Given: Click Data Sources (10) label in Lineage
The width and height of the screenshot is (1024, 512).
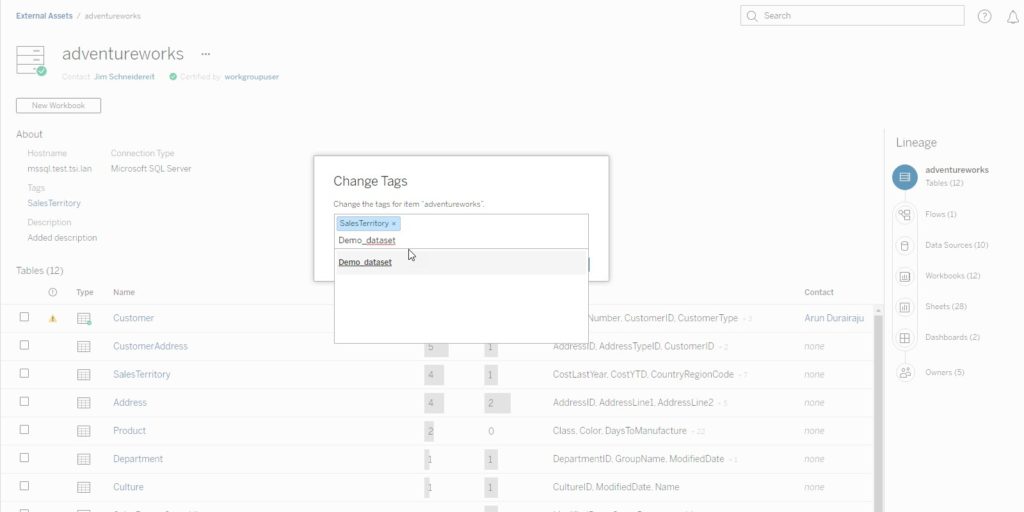Looking at the screenshot, I should (957, 245).
